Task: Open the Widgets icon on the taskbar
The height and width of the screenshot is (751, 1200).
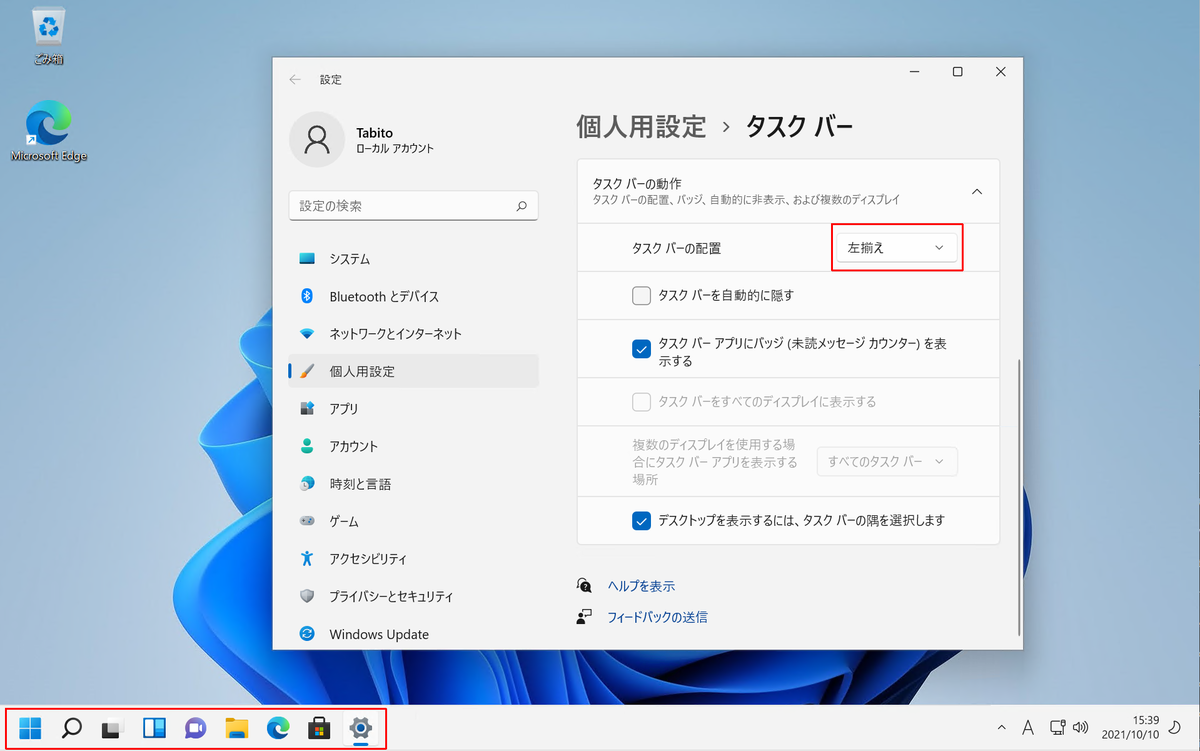Action: [x=153, y=728]
